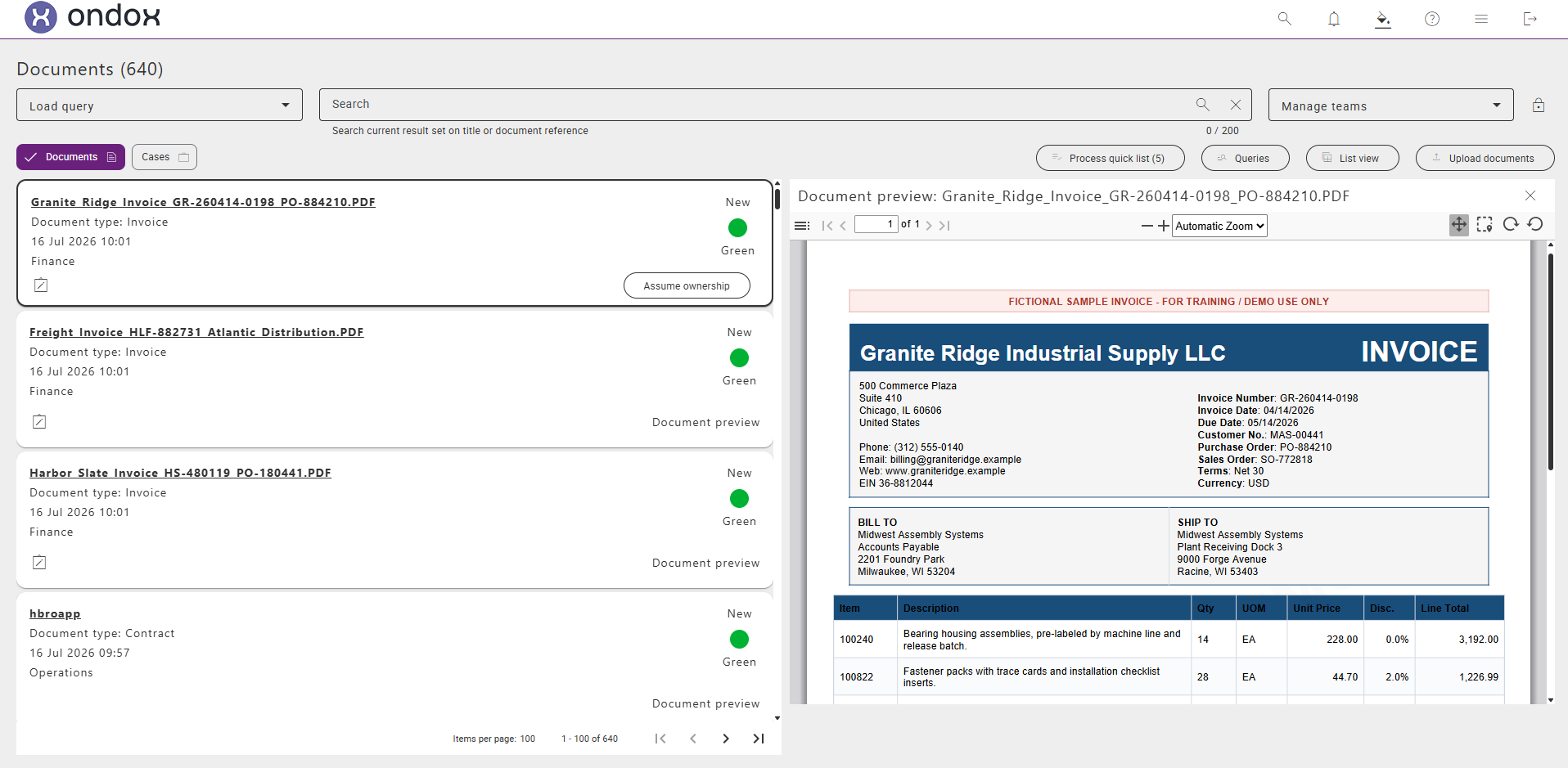Screen dimensions: 1568x768
Task: Click Document preview on hbroapp card
Action: pyautogui.click(x=705, y=703)
